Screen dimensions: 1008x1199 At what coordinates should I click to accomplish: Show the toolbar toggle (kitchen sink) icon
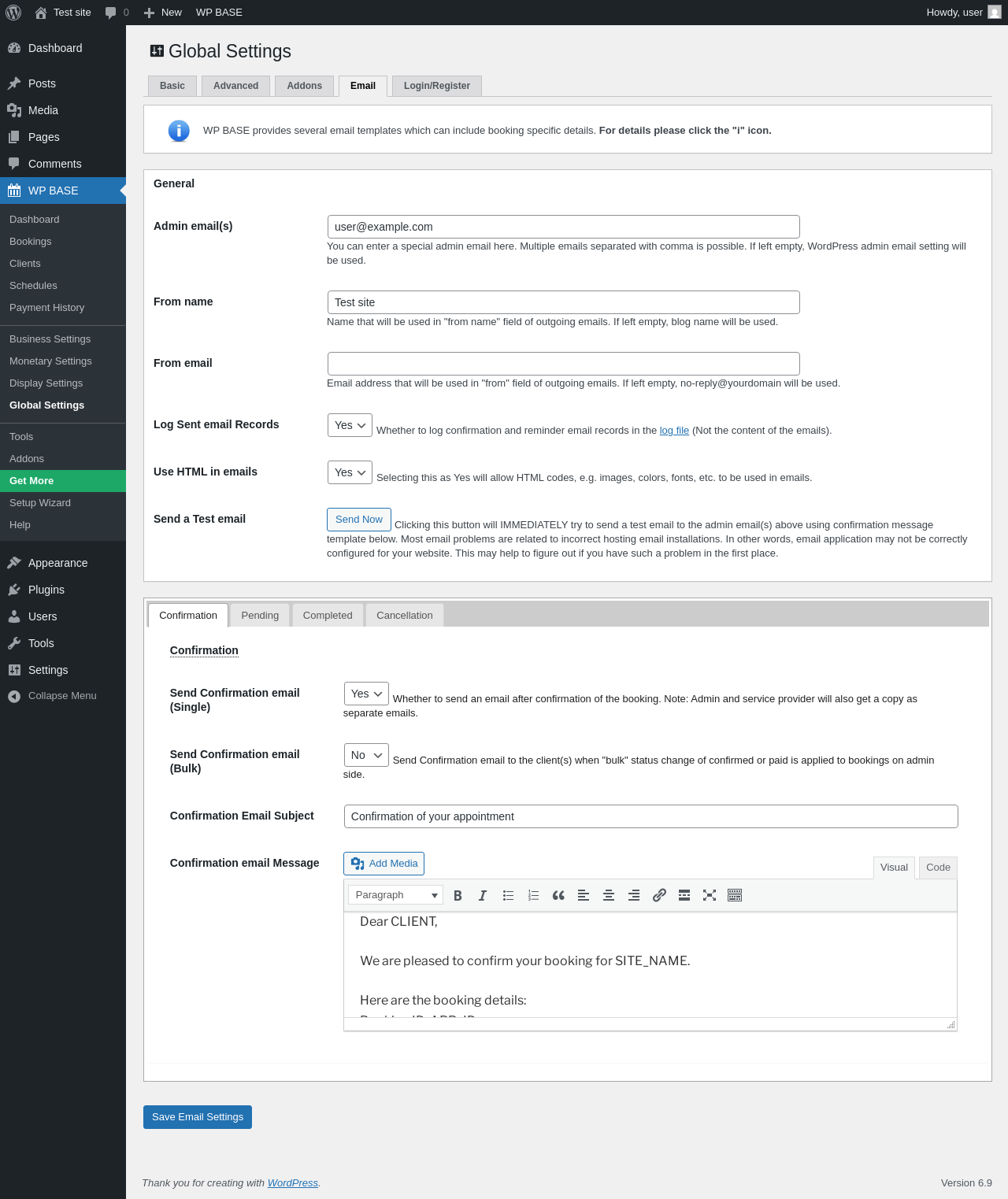pyautogui.click(x=735, y=895)
